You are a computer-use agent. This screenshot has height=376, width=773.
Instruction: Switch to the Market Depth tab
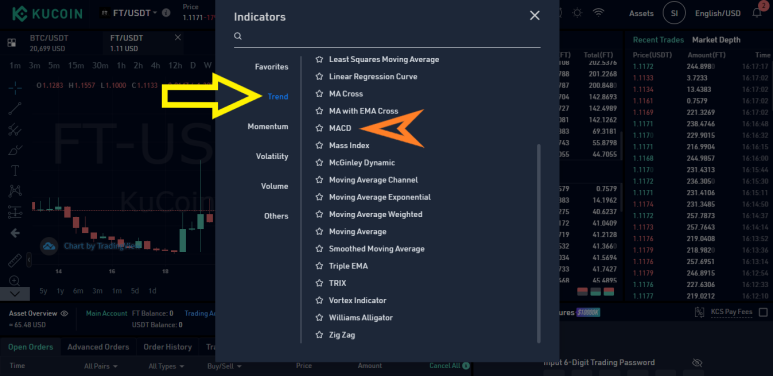[716, 40]
